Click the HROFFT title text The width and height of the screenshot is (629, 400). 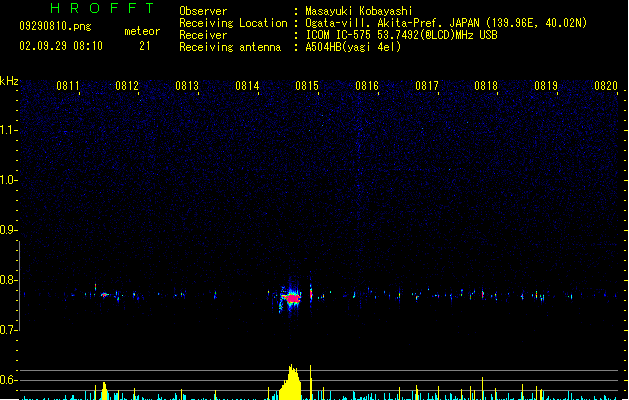103,8
